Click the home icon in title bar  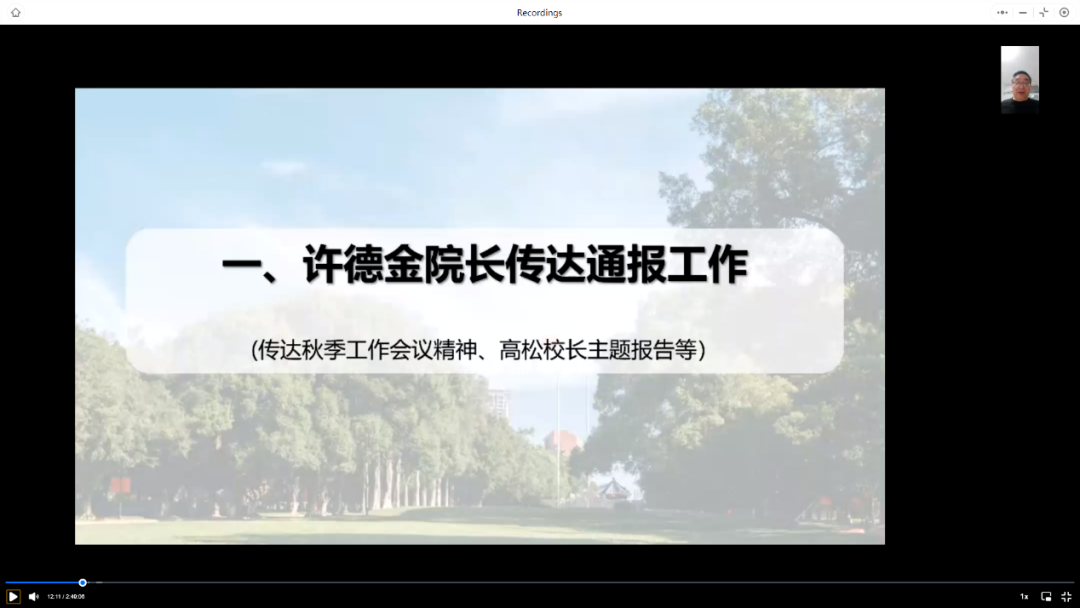pyautogui.click(x=15, y=12)
